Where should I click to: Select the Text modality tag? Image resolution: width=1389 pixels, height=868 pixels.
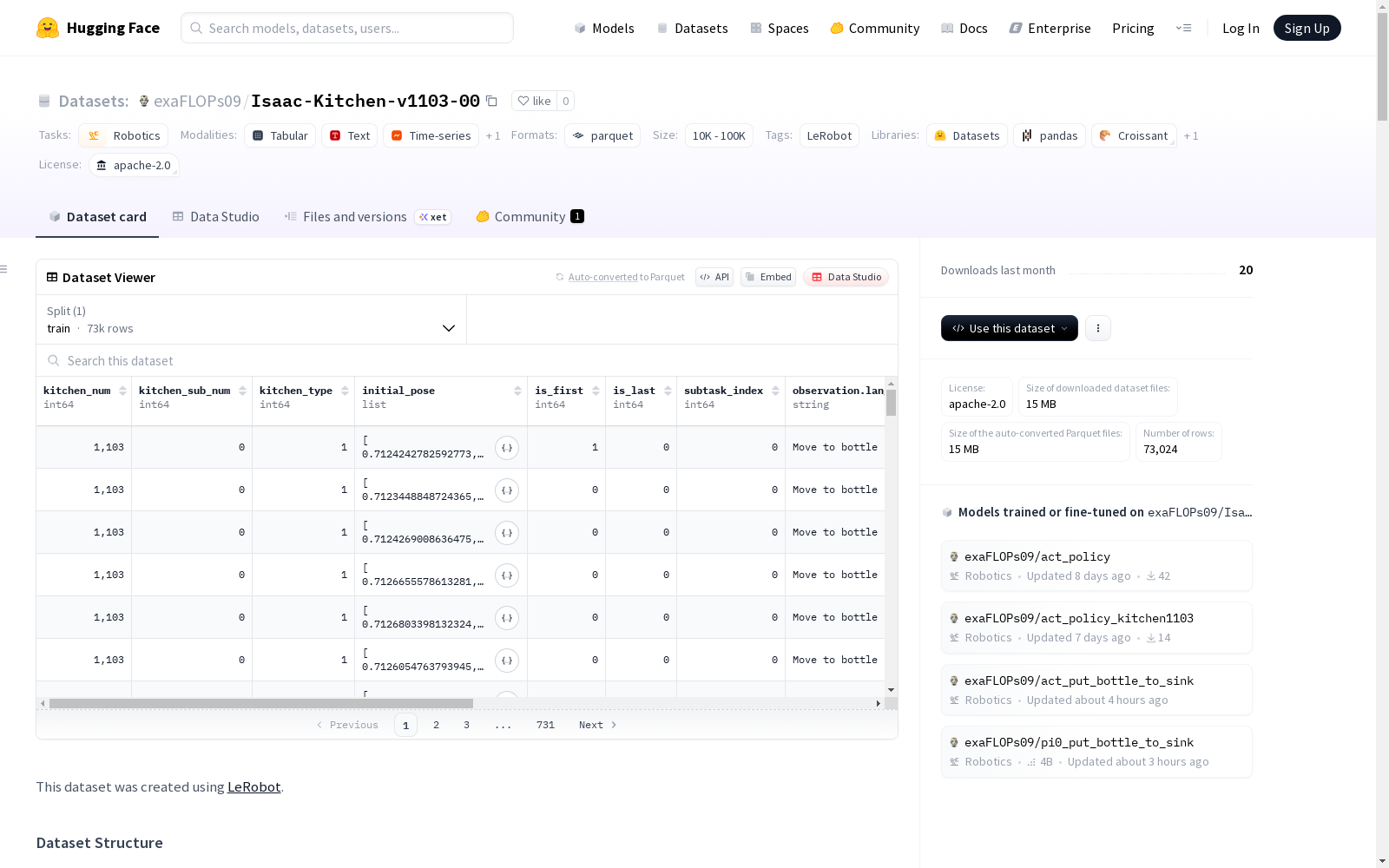point(350,135)
